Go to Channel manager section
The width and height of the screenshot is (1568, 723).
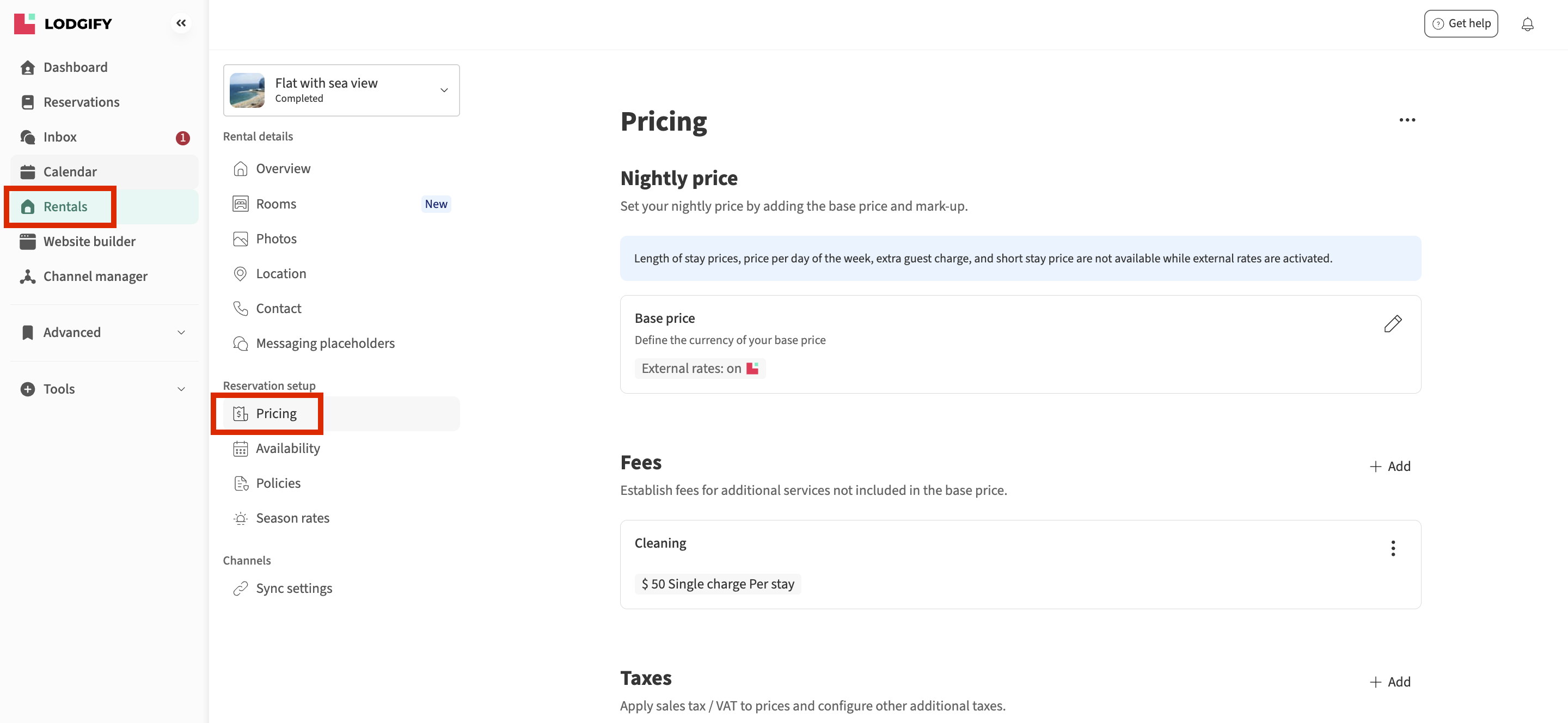click(95, 277)
